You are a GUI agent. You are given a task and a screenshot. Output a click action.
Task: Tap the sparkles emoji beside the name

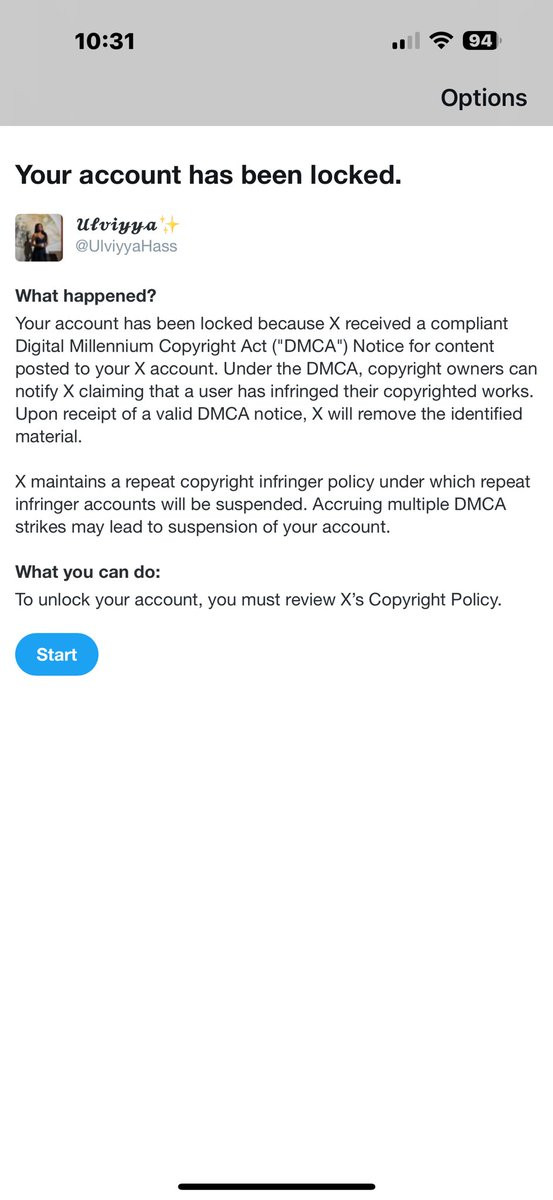170,224
